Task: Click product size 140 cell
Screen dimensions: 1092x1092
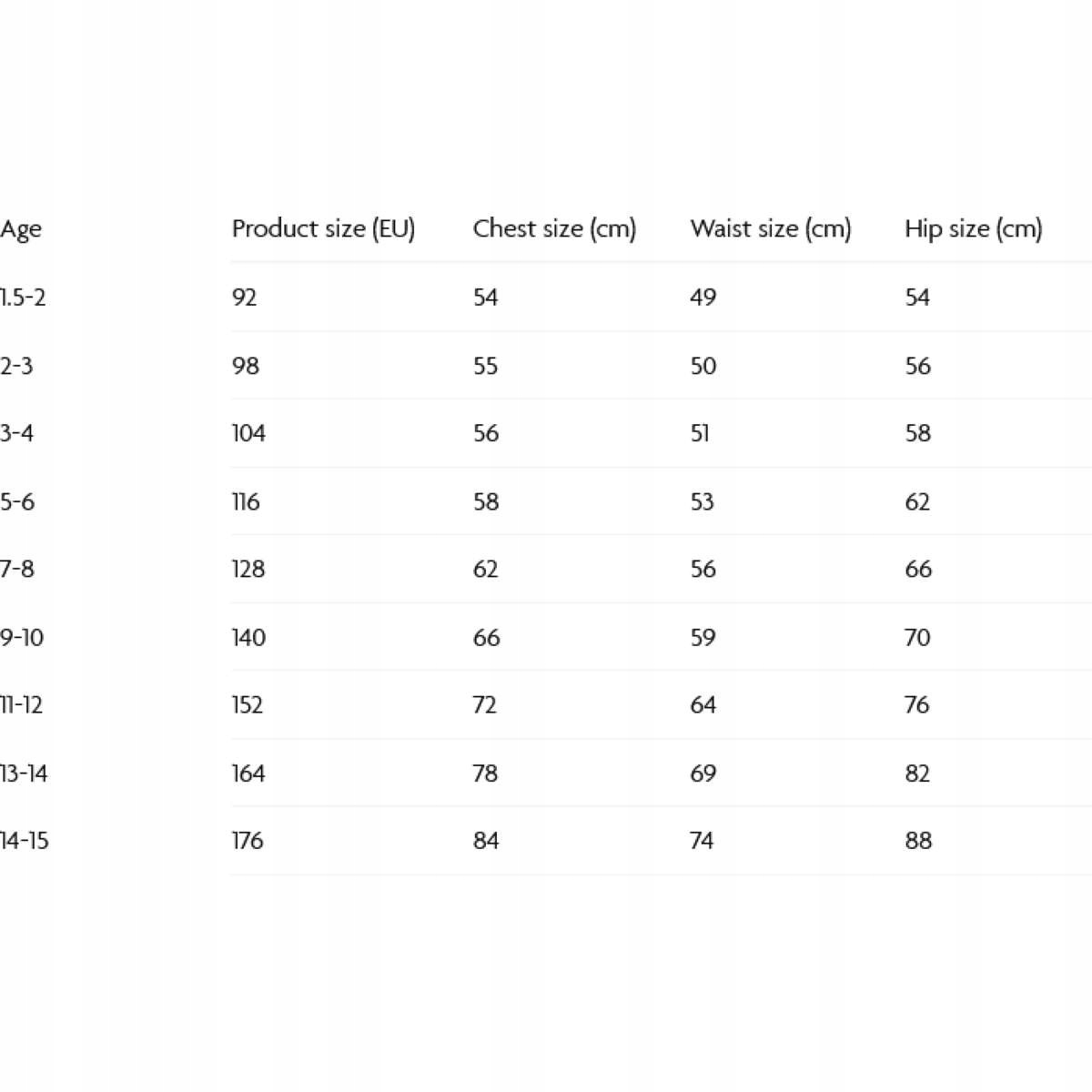Action: (x=248, y=638)
